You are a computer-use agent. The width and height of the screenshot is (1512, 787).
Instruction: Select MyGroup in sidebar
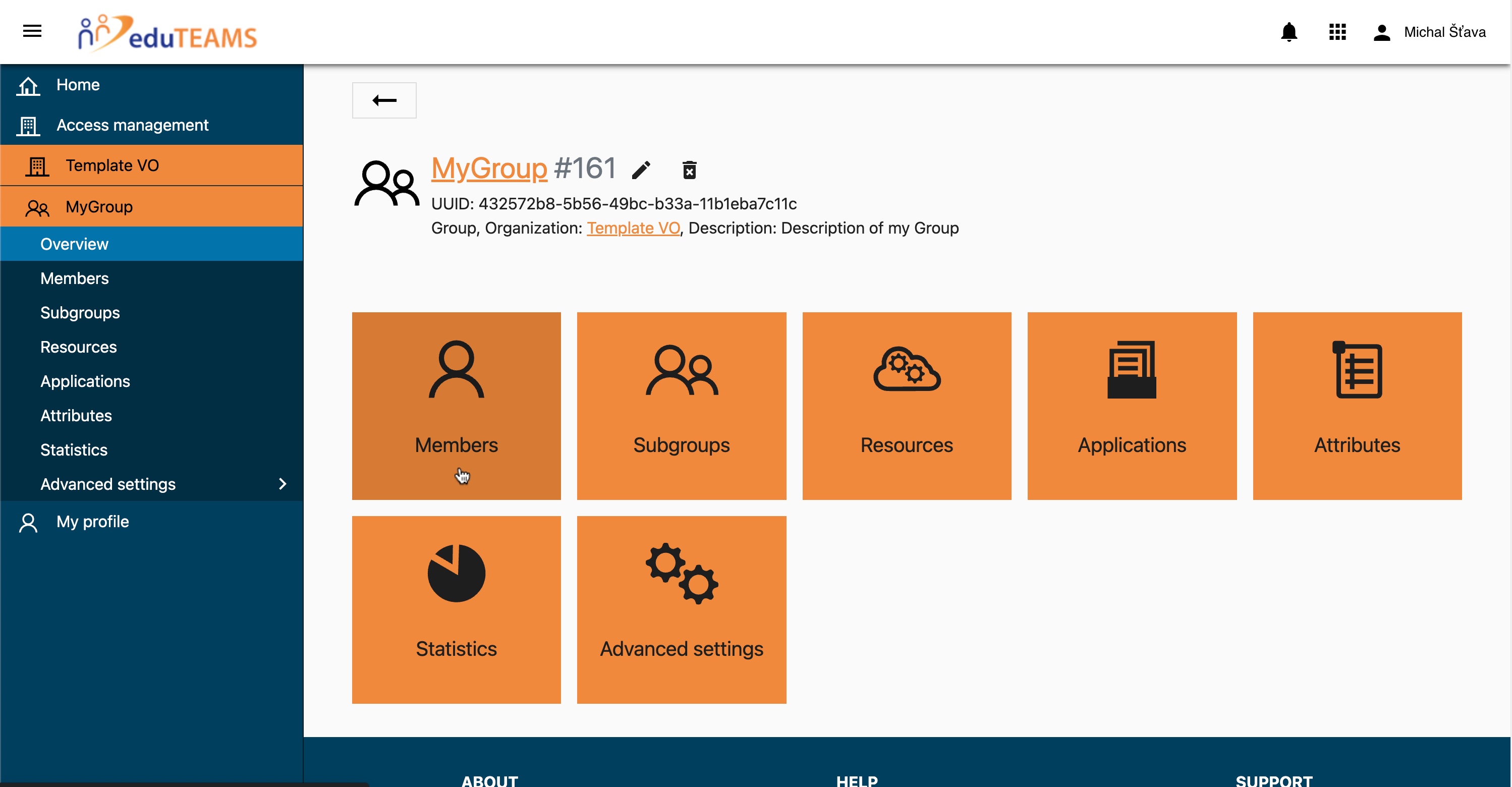(151, 206)
